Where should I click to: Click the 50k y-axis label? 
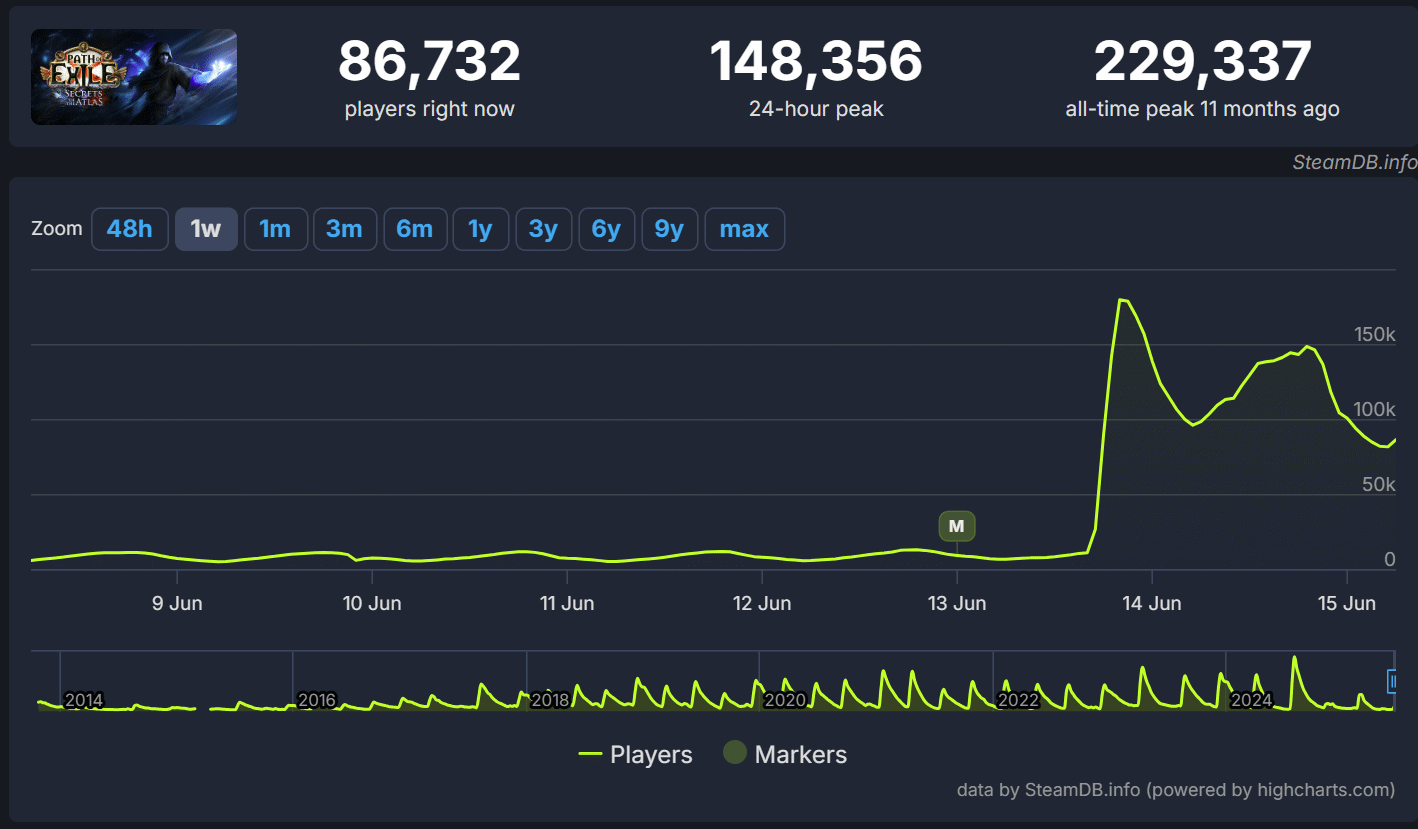click(1379, 485)
